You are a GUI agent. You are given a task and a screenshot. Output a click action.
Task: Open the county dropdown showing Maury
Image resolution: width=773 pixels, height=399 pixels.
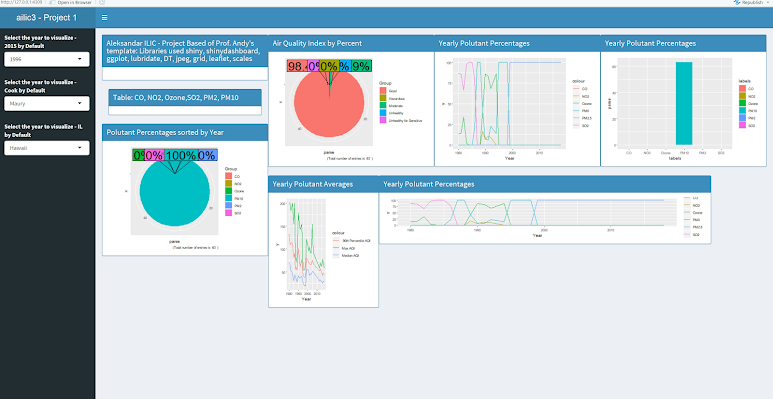(47, 104)
